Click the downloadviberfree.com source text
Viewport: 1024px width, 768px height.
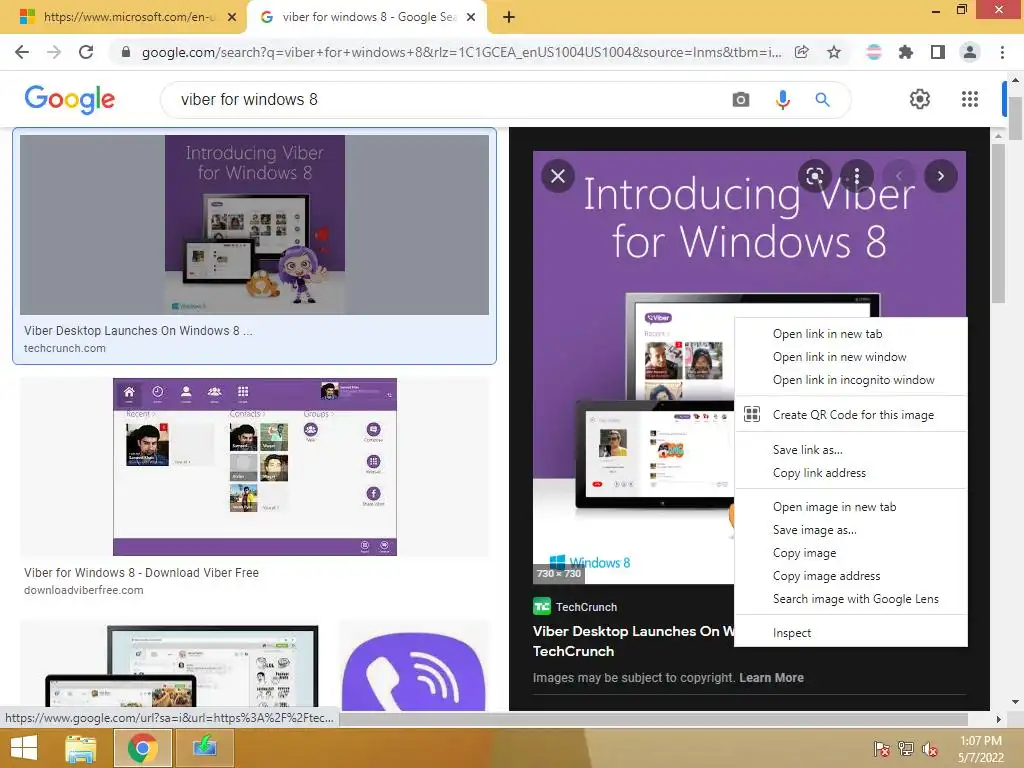84,590
